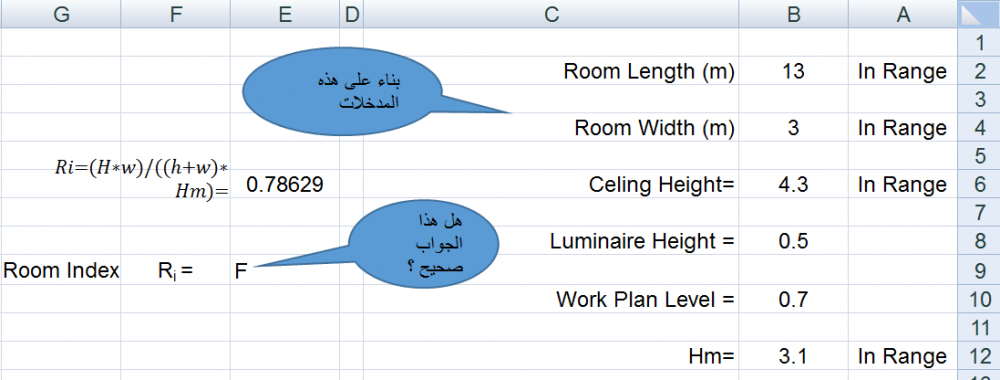Select row 10 header

(979, 298)
